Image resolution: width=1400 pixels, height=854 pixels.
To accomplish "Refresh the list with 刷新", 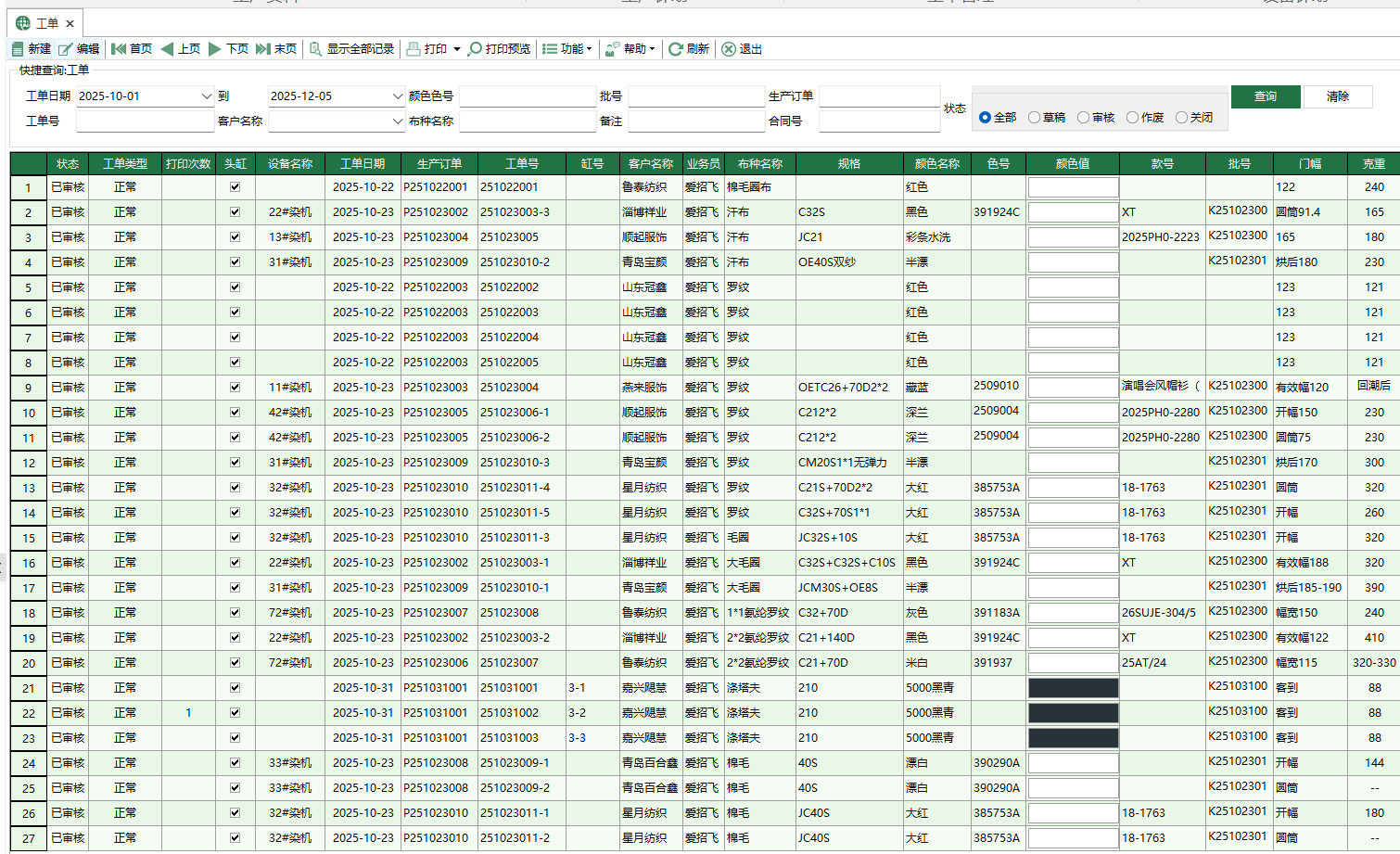I will pyautogui.click(x=689, y=49).
